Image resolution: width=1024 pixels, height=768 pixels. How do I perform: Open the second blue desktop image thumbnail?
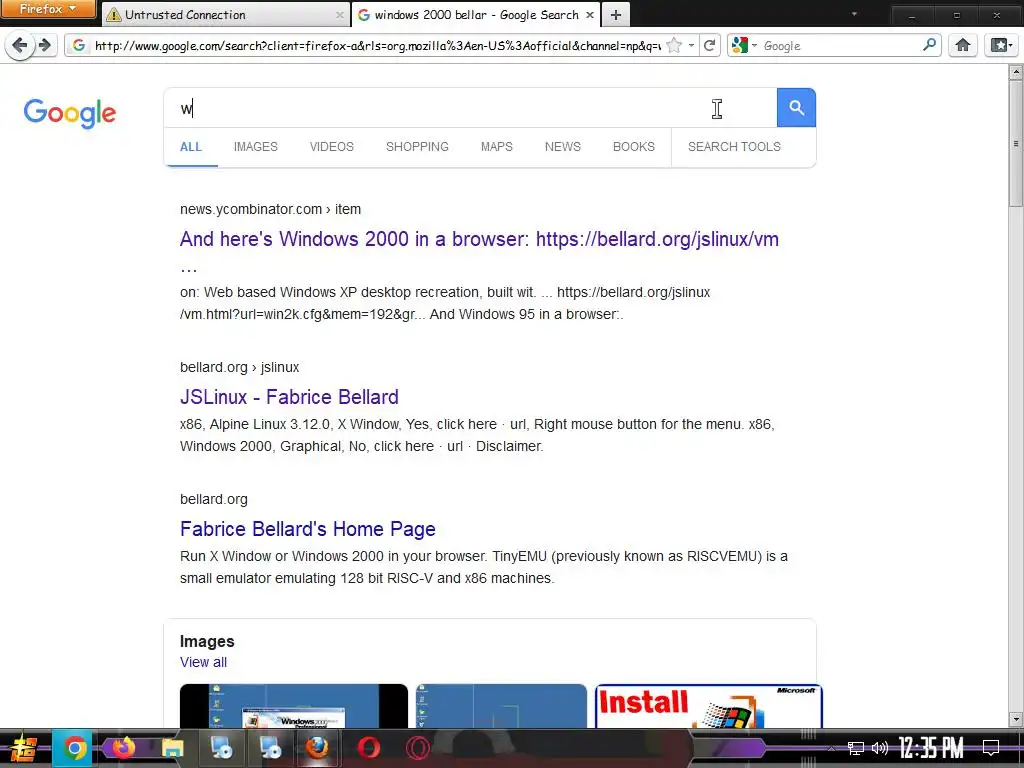502,706
